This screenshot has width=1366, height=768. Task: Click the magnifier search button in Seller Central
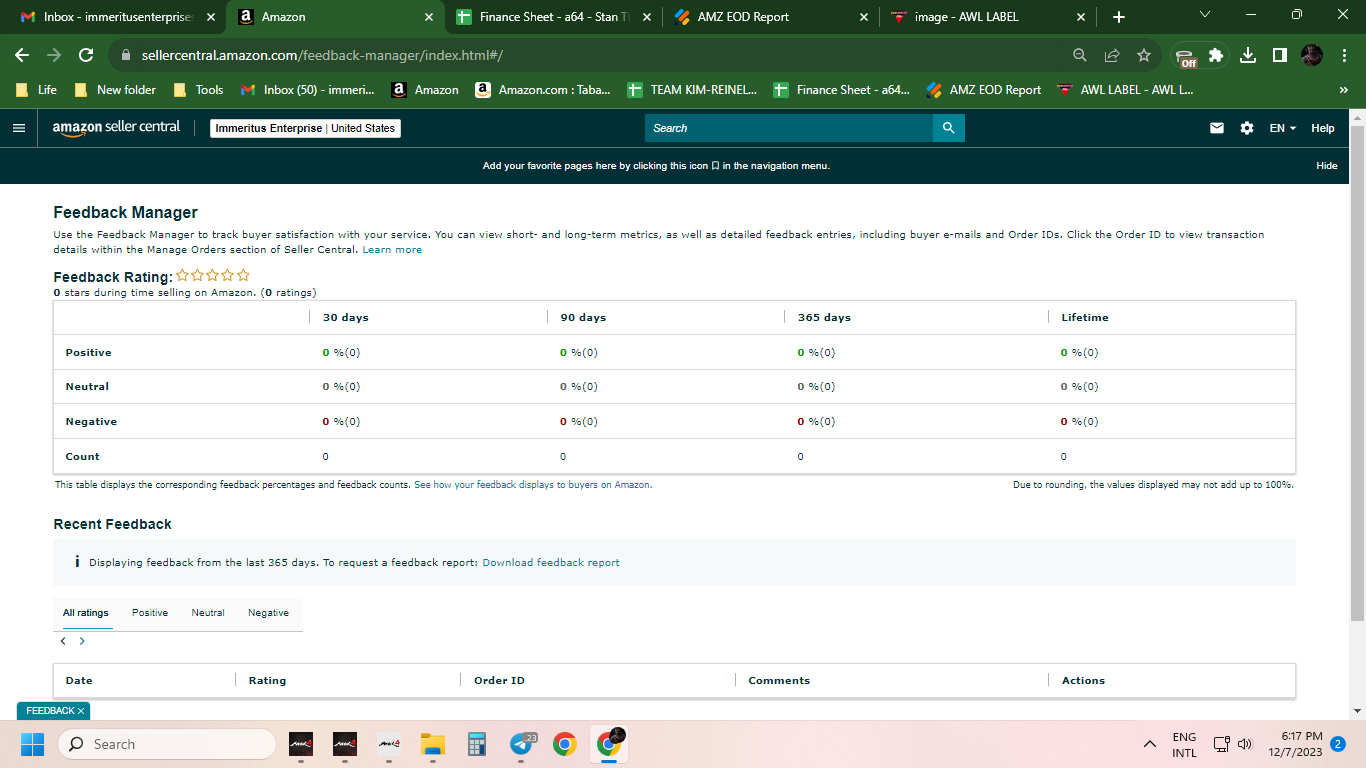click(948, 128)
